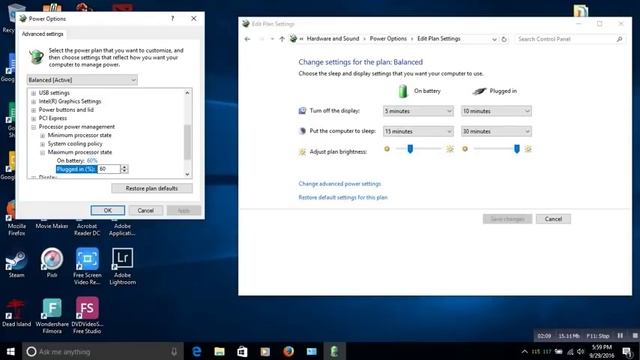Click Restore plan defaults button
Viewport: 640px width, 360px height.
(152, 188)
